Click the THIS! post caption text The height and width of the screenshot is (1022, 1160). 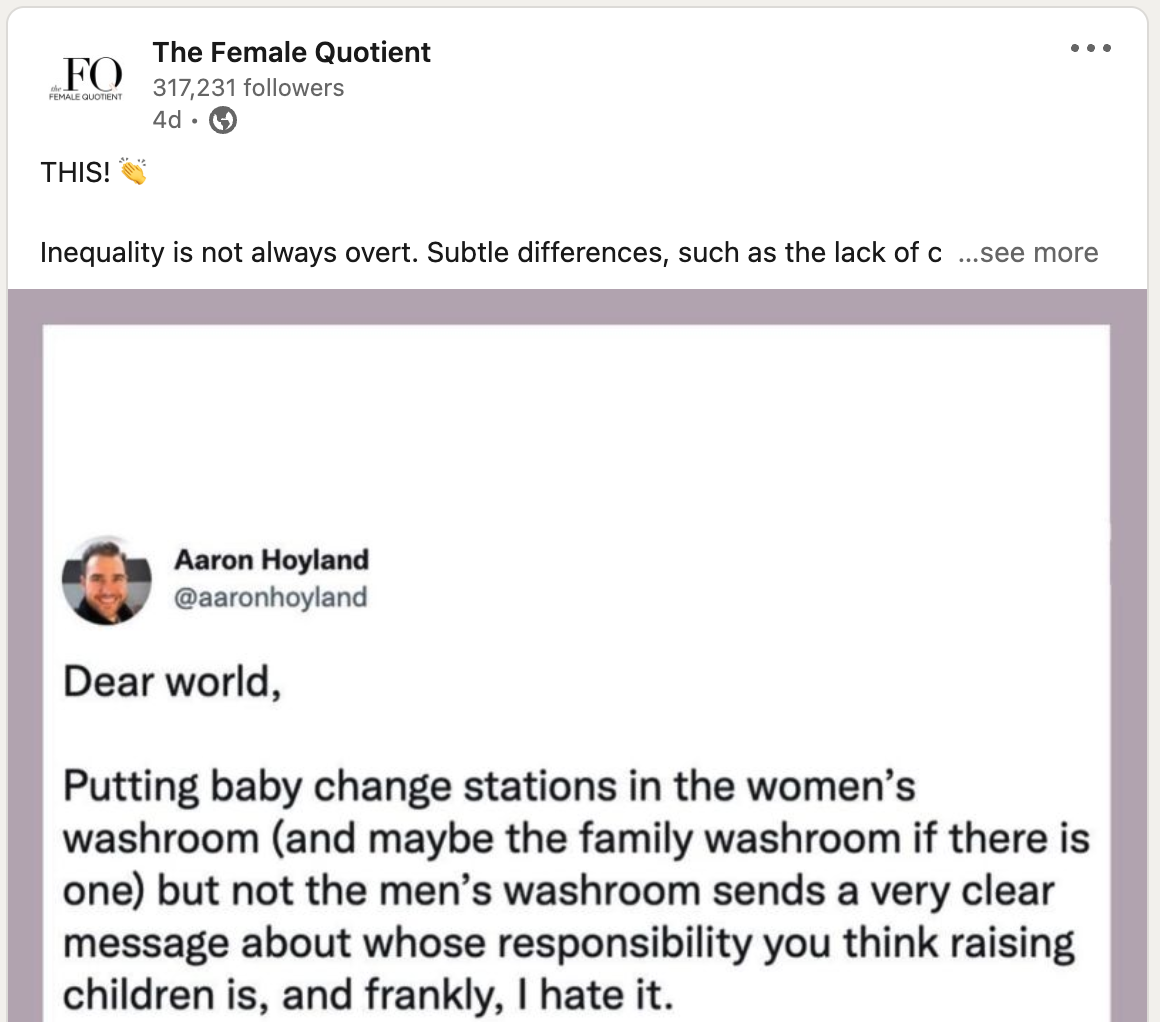pos(68,170)
